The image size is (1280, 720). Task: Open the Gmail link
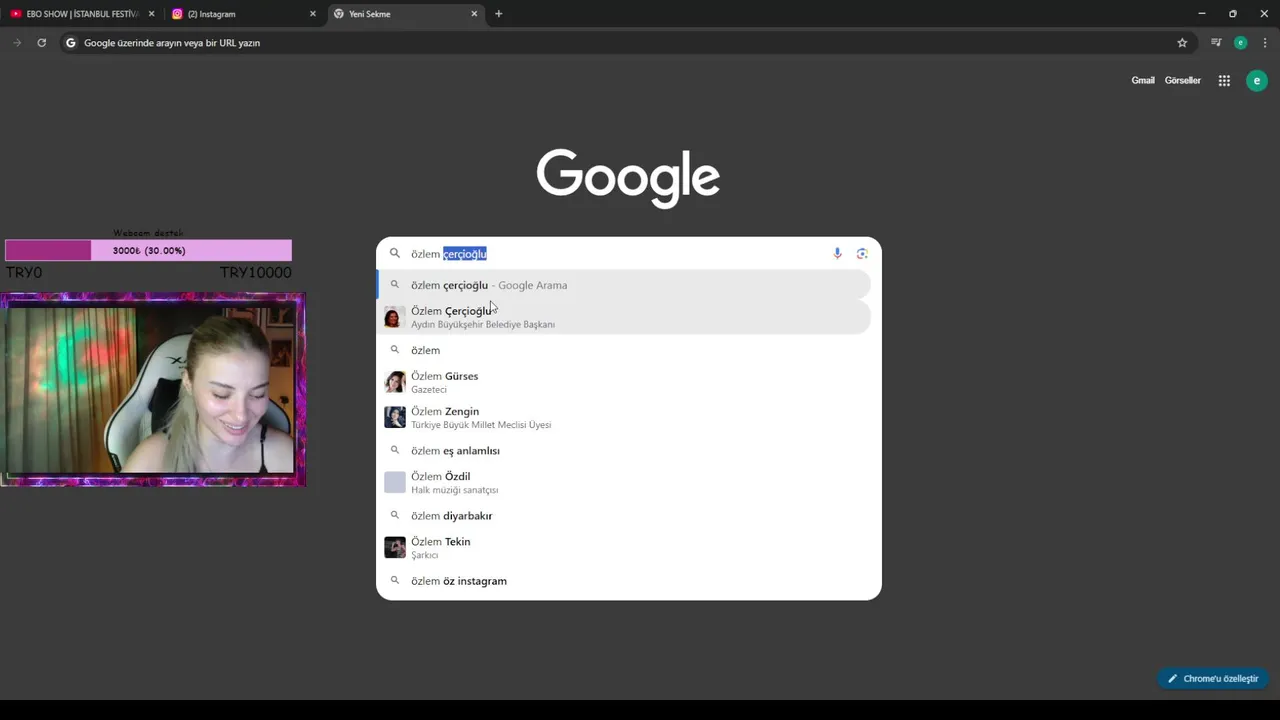(x=1143, y=81)
